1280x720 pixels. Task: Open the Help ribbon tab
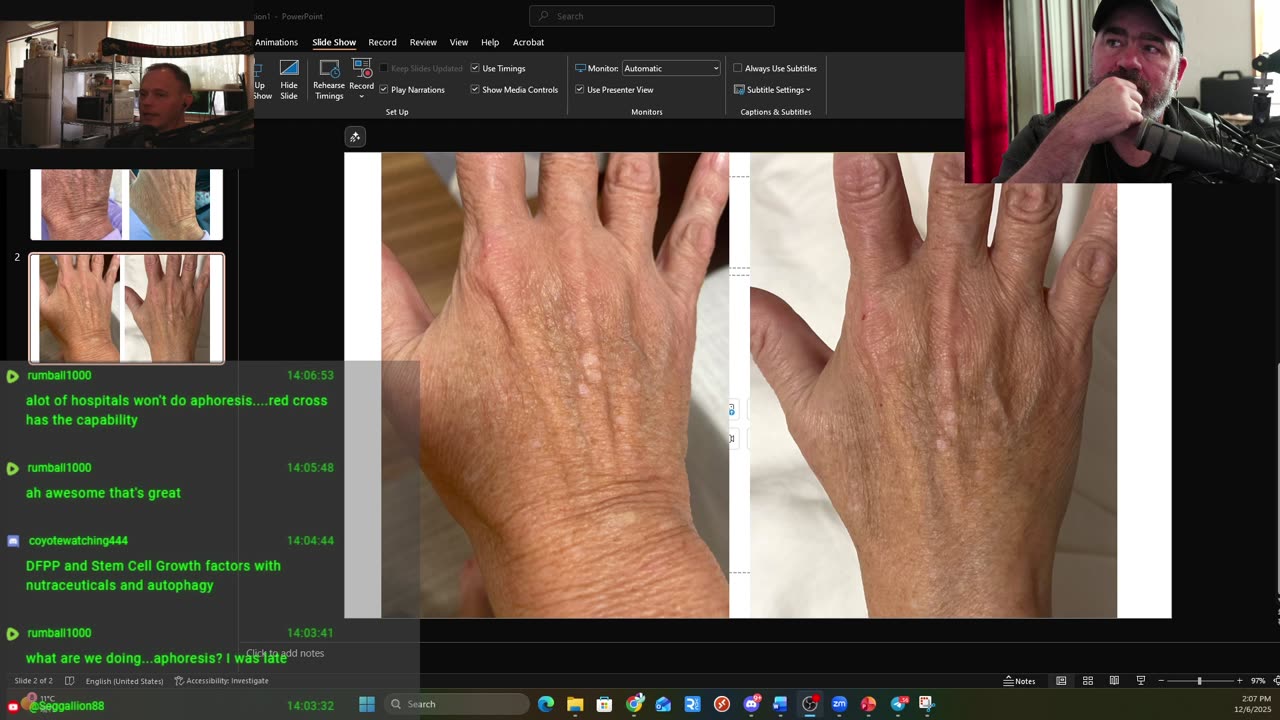(490, 42)
